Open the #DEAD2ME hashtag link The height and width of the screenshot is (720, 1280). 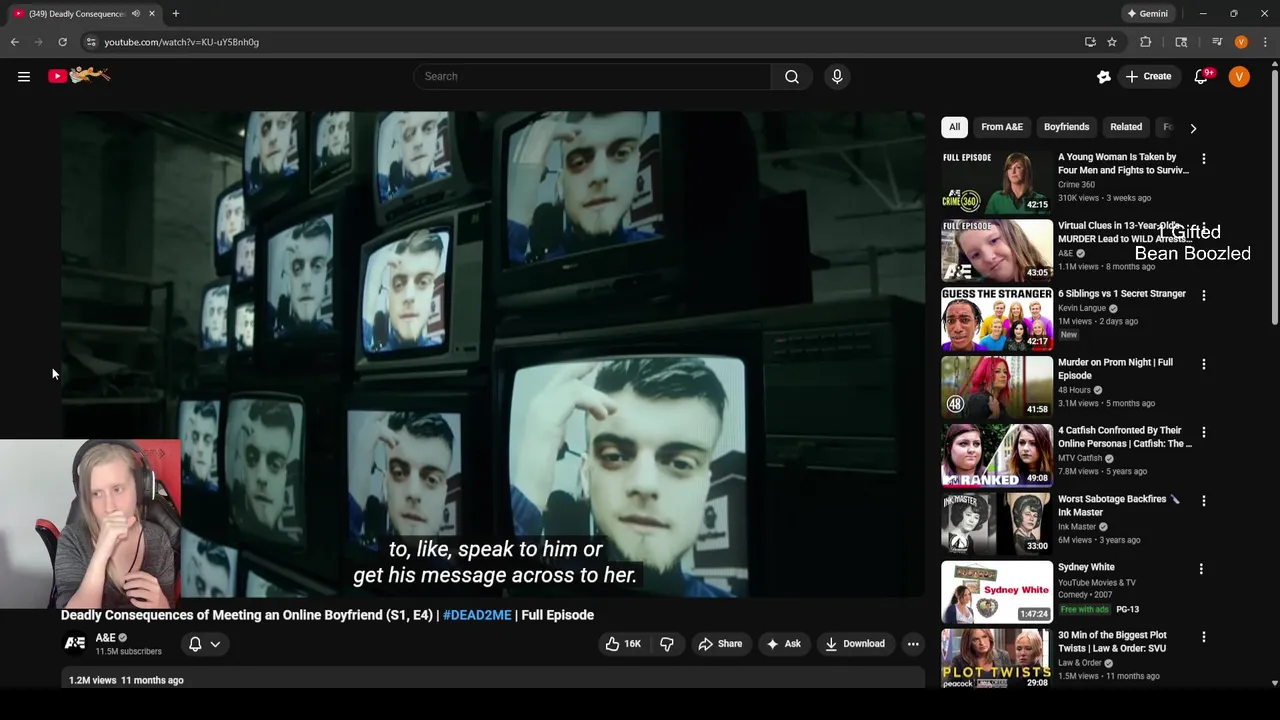click(x=477, y=615)
